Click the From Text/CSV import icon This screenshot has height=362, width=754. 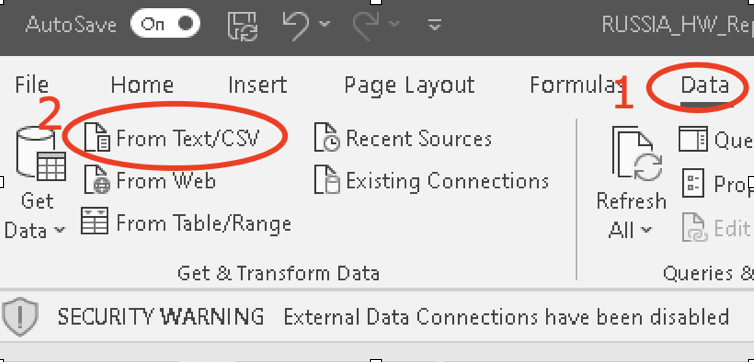coord(97,137)
